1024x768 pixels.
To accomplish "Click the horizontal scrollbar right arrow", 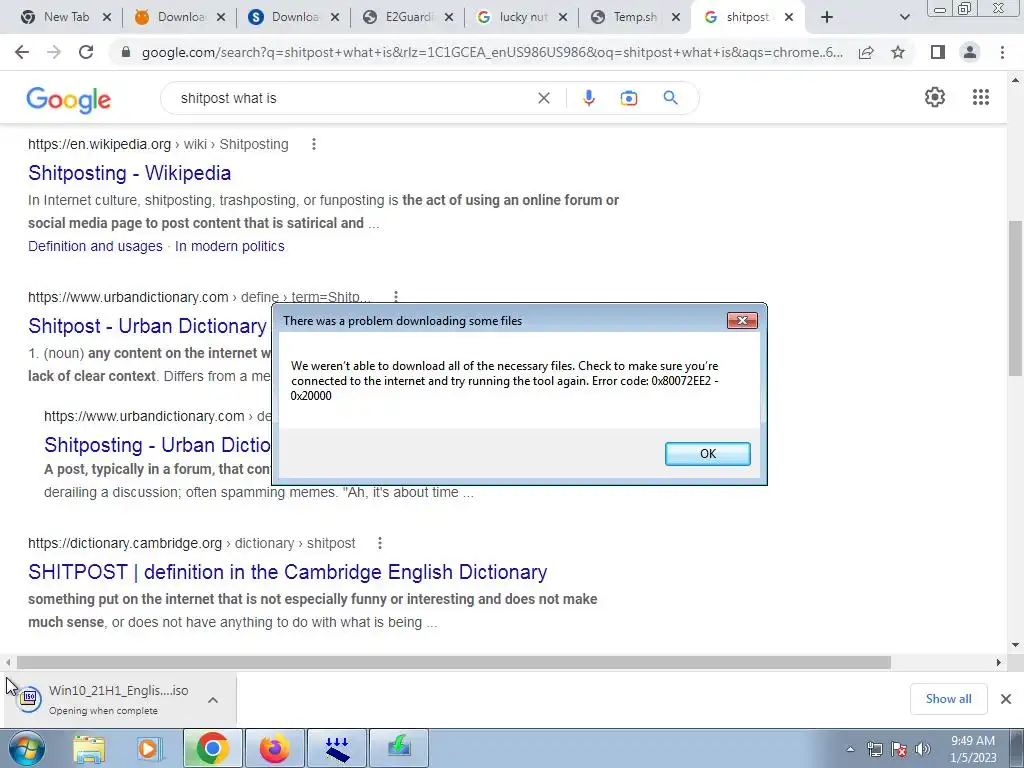I will (999, 662).
